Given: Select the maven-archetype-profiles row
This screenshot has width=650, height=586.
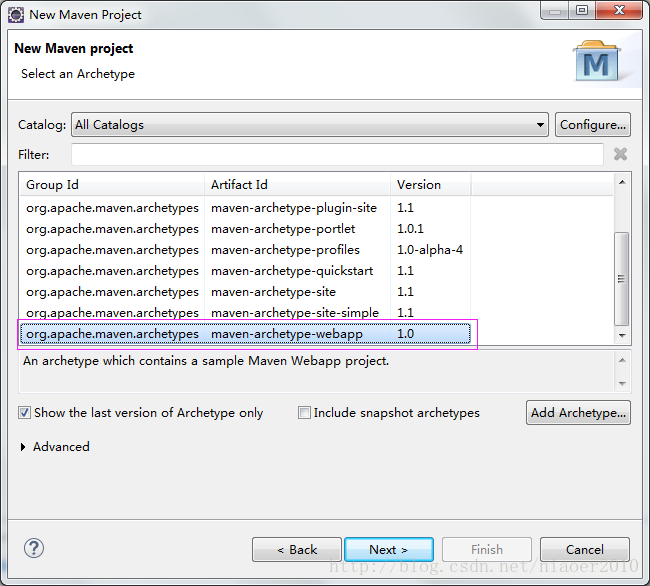Looking at the screenshot, I should click(x=245, y=250).
